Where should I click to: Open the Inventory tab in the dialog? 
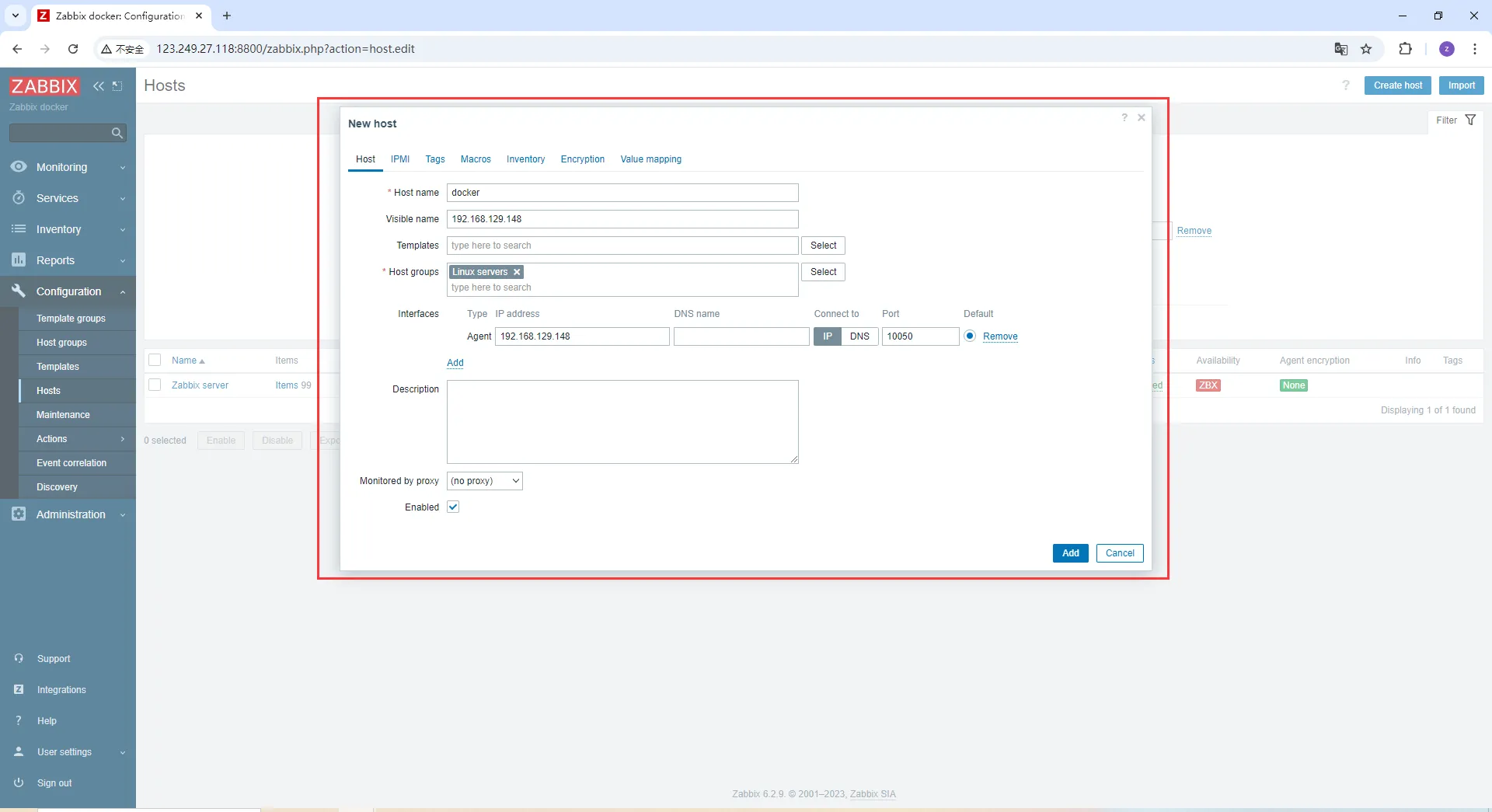(526, 159)
